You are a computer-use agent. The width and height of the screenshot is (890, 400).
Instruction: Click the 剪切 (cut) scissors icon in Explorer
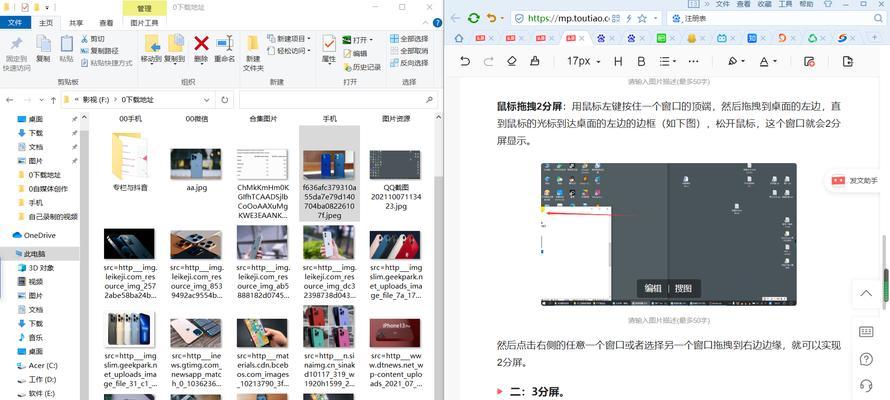(84, 39)
